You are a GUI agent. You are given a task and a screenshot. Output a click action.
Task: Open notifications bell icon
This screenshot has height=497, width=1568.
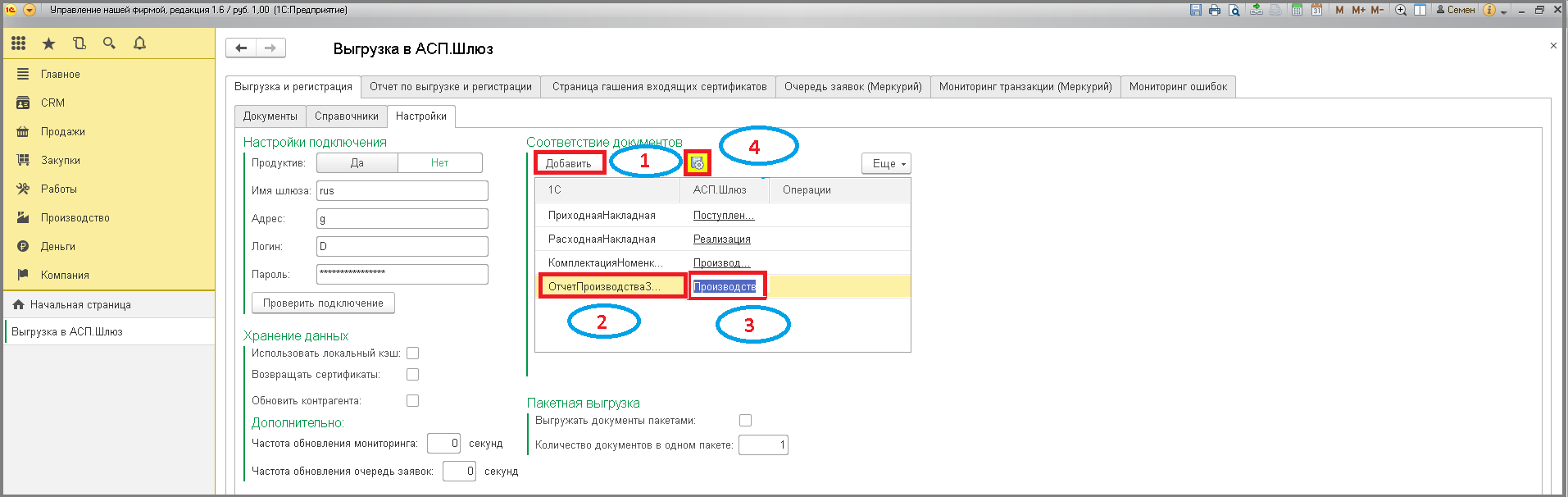coord(139,43)
